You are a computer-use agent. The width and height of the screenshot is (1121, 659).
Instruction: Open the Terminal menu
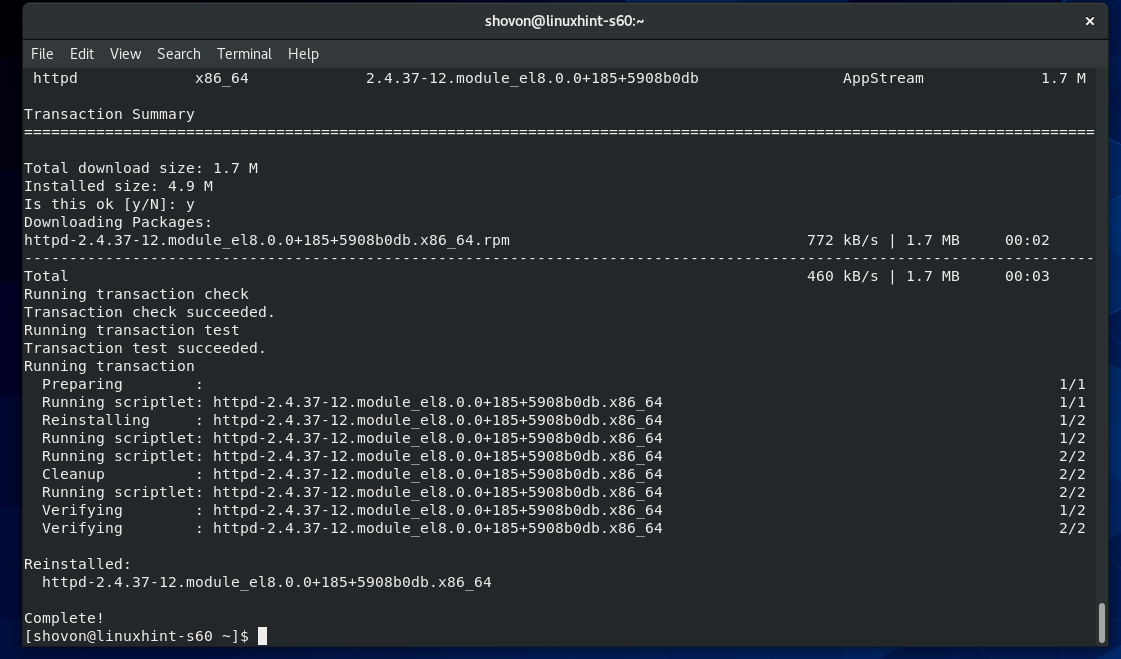tap(244, 54)
